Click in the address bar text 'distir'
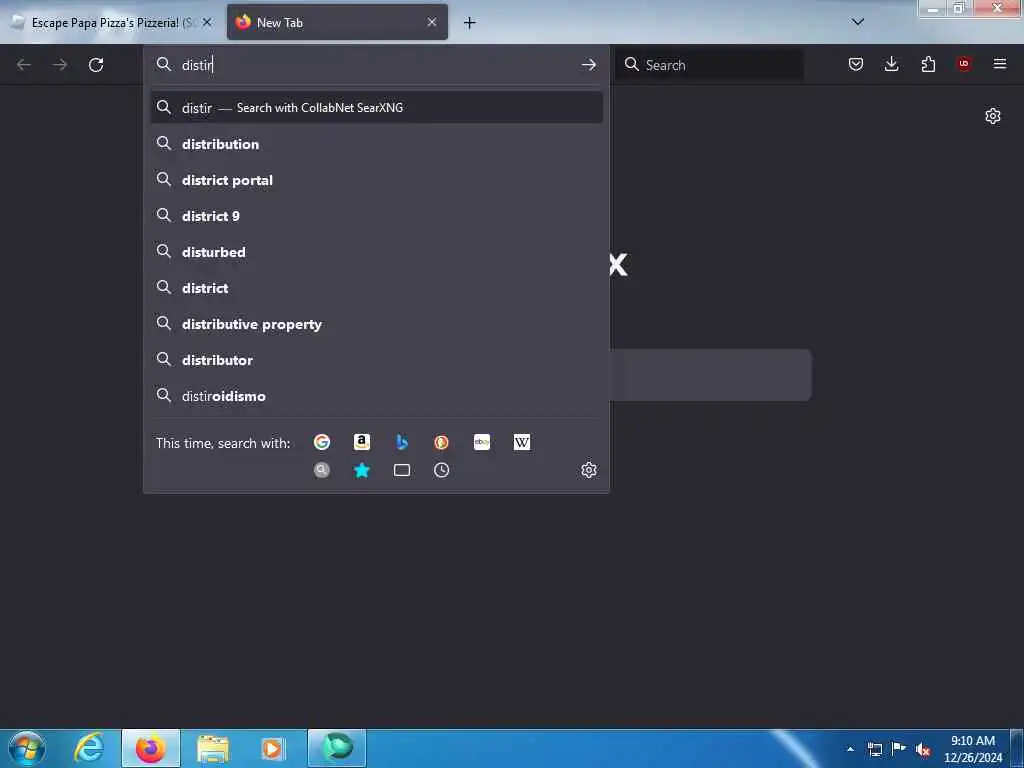1024x768 pixels. (x=197, y=65)
